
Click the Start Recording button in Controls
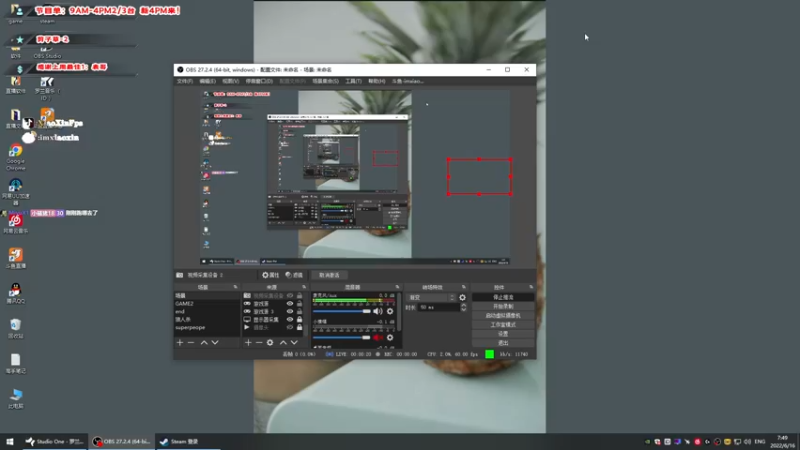click(503, 306)
